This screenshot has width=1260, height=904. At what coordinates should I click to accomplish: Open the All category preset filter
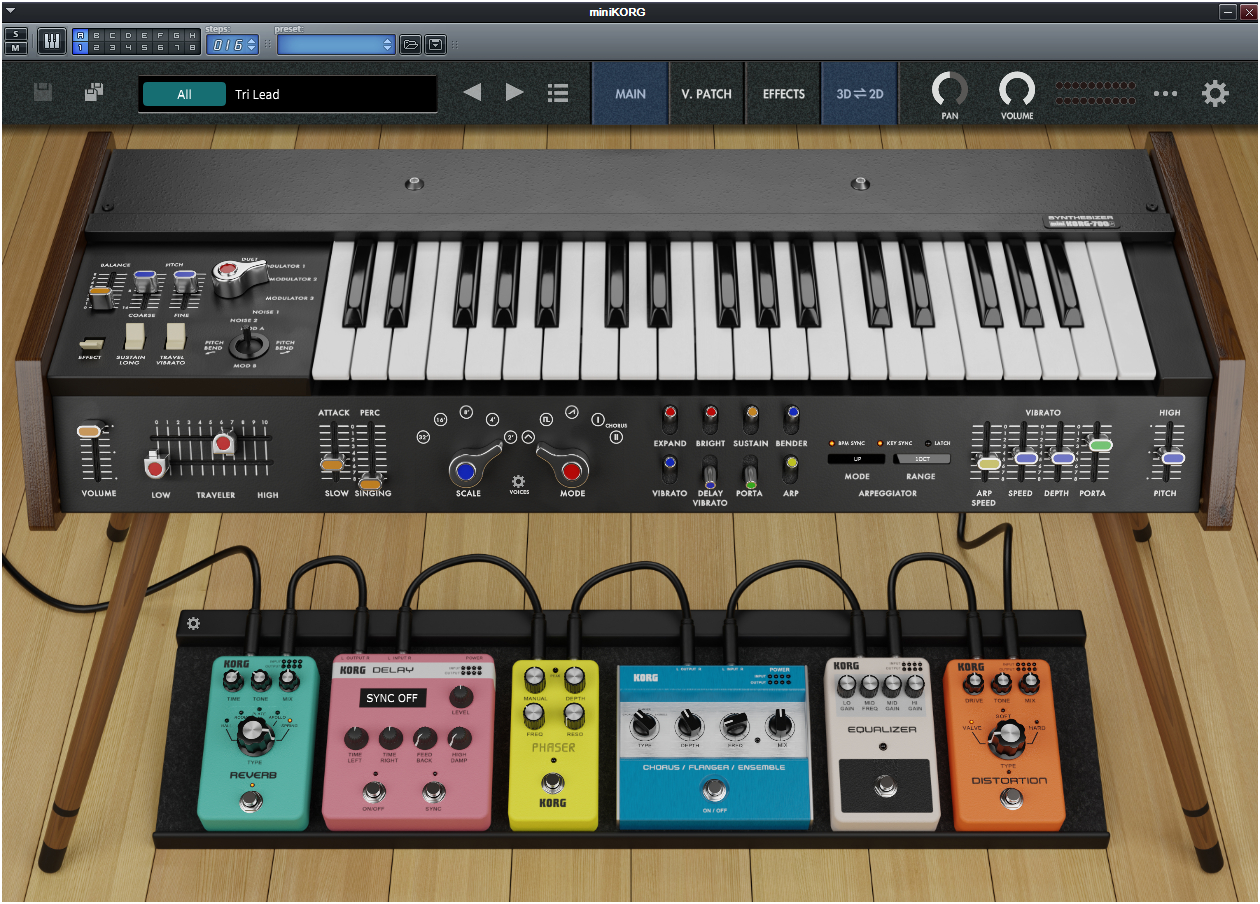pyautogui.click(x=184, y=94)
